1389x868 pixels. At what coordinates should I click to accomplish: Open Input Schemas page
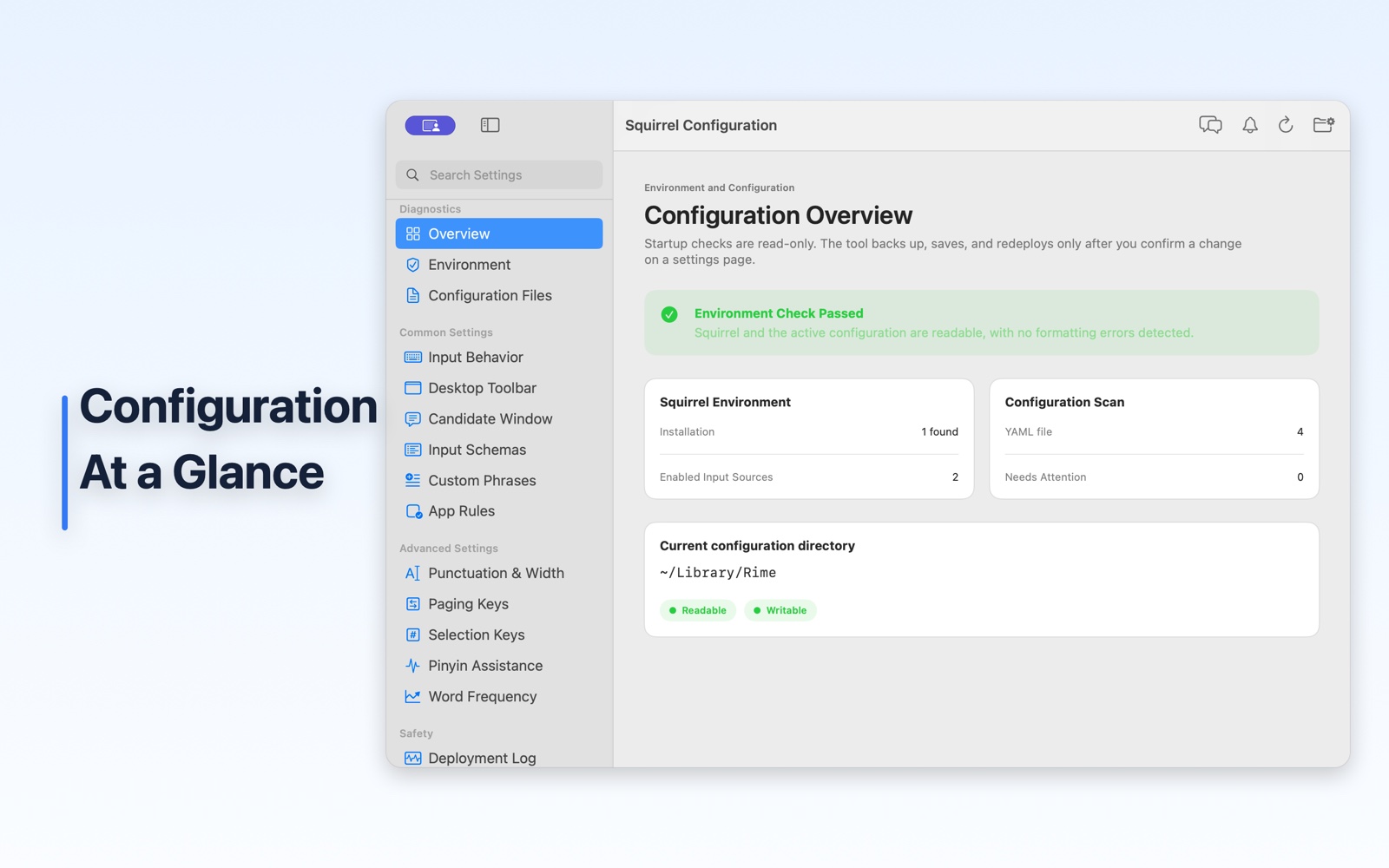(x=499, y=450)
